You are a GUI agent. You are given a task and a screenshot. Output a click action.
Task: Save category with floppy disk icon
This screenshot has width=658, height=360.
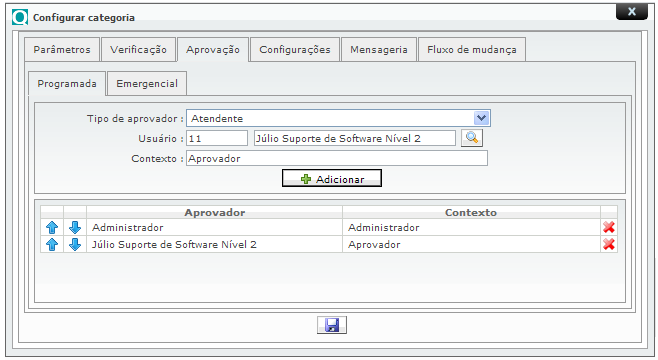(332, 325)
